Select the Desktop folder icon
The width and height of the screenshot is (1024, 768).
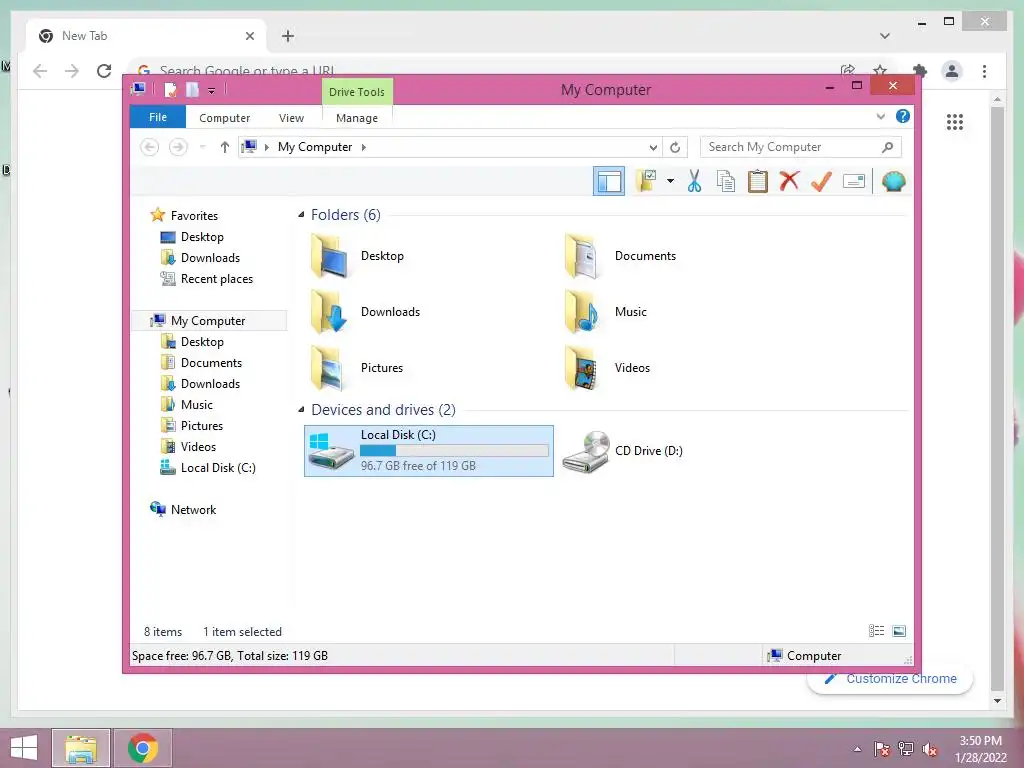tap(329, 256)
